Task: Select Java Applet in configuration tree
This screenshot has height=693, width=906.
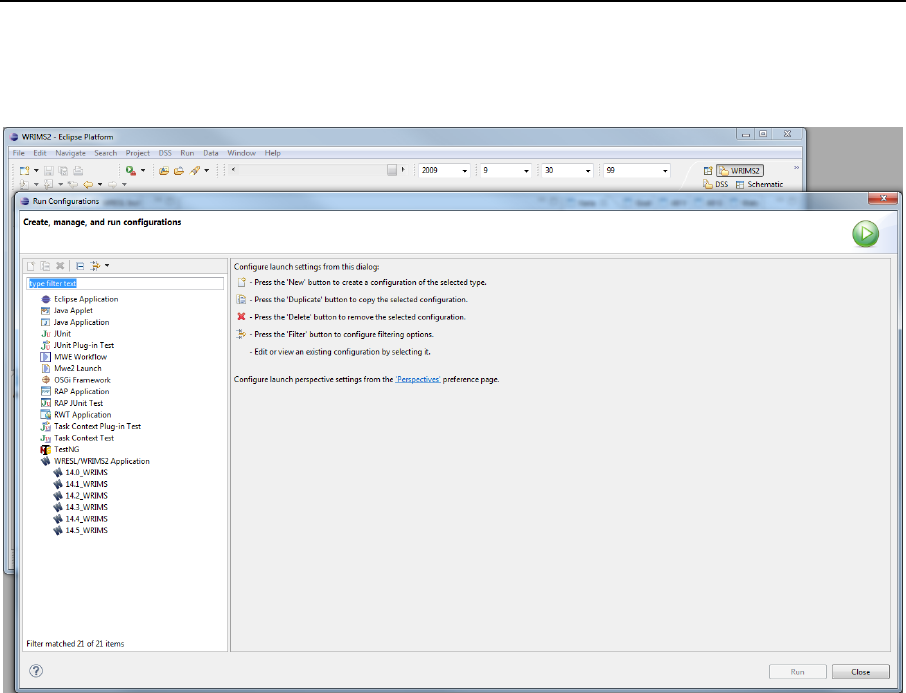Action: 67,311
